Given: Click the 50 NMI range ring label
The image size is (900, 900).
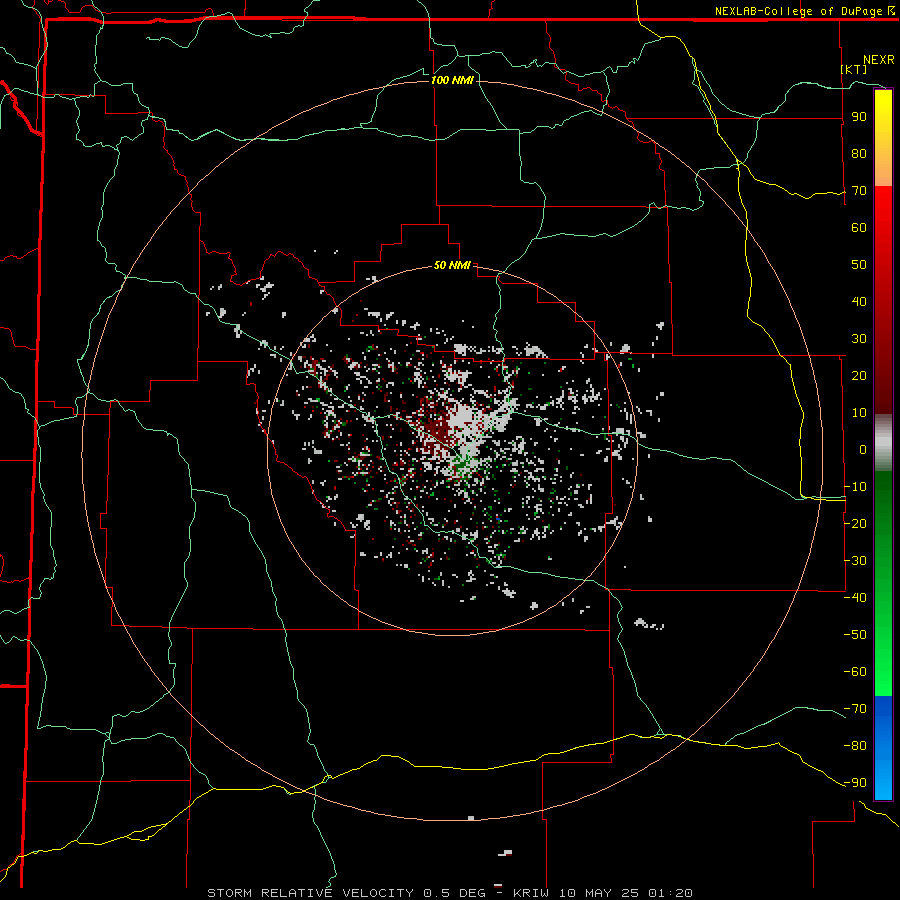Looking at the screenshot, I should pos(452,265).
